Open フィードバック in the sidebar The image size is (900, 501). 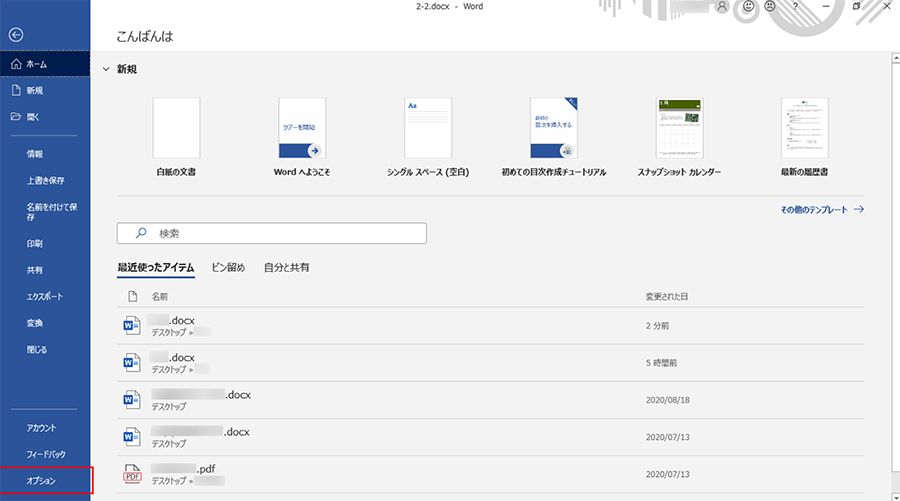45,454
